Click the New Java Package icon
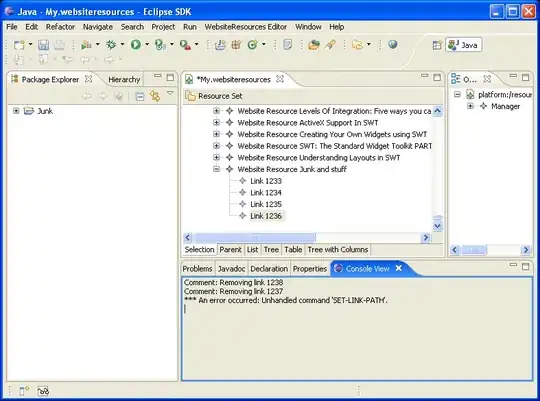Image resolution: width=540 pixels, height=401 pixels. (236, 45)
